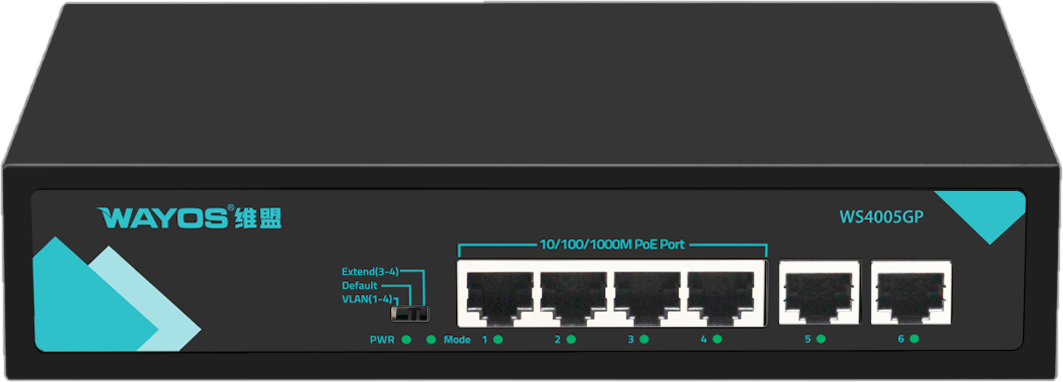Select the VLAN(1-4) mode label

367,299
